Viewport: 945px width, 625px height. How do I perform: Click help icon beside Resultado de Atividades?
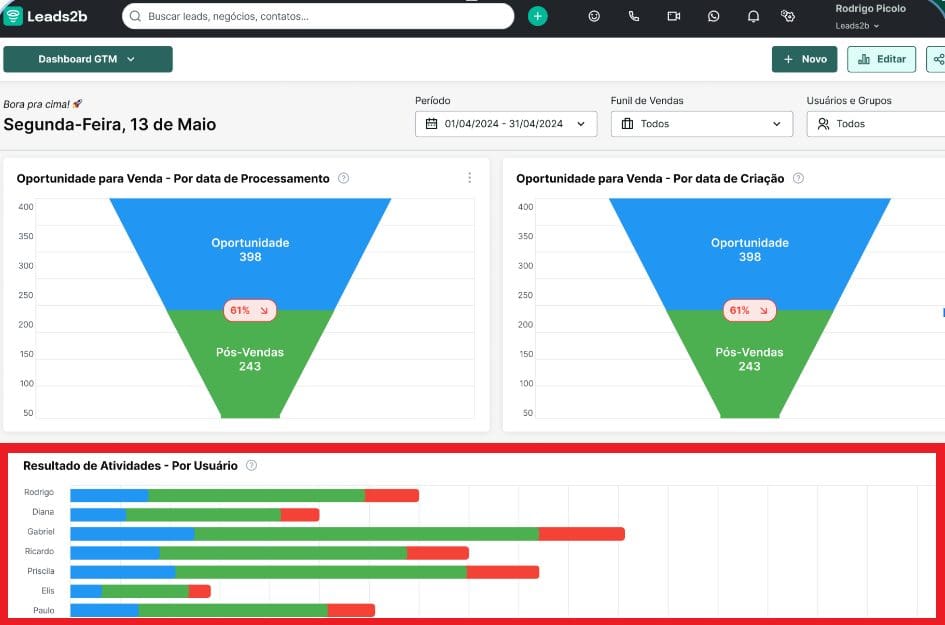(251, 465)
